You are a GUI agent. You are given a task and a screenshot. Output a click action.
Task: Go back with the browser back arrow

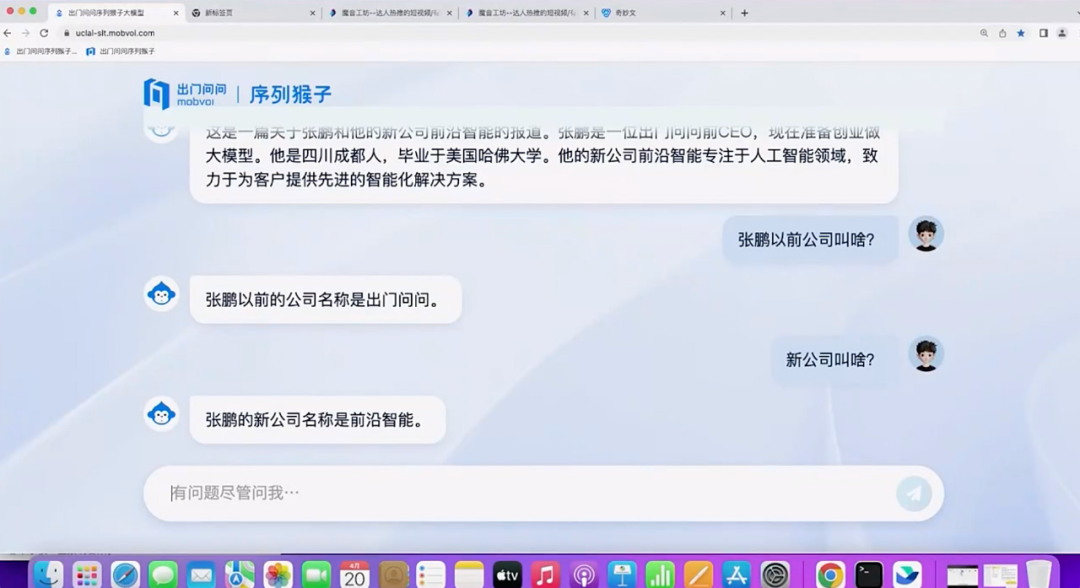tap(8, 33)
